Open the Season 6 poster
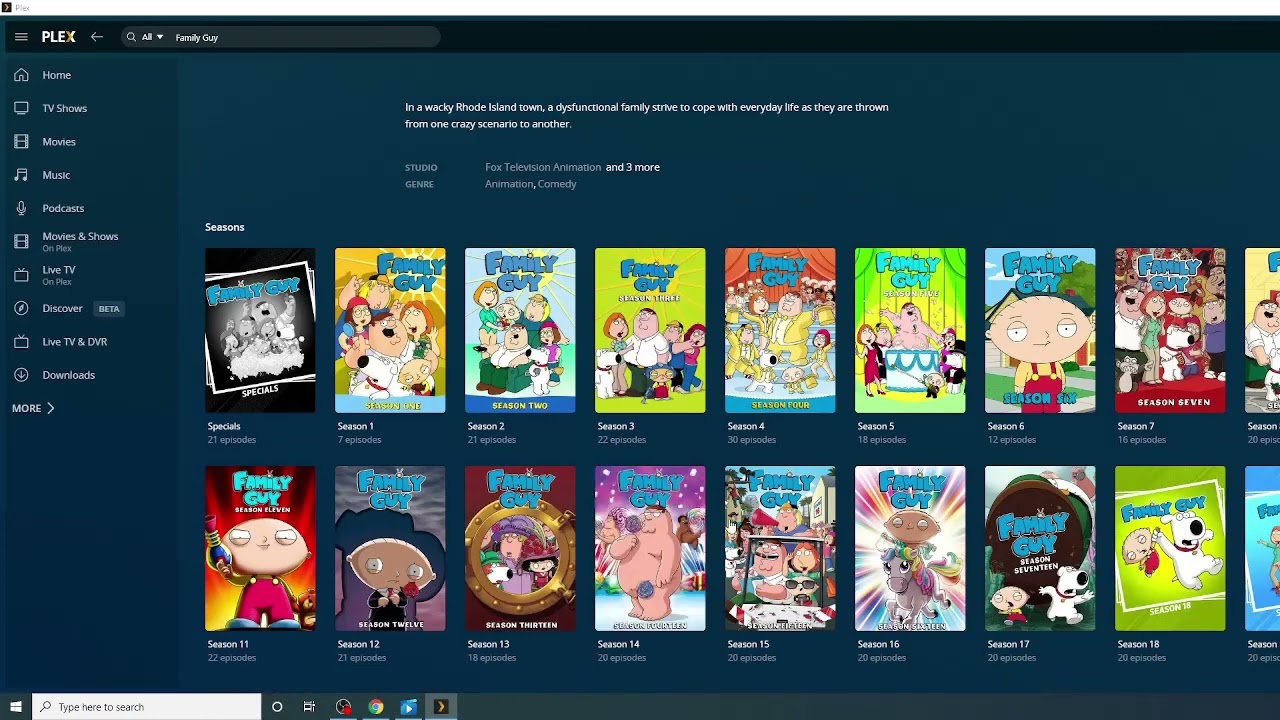Viewport: 1280px width, 720px height. coord(1040,330)
